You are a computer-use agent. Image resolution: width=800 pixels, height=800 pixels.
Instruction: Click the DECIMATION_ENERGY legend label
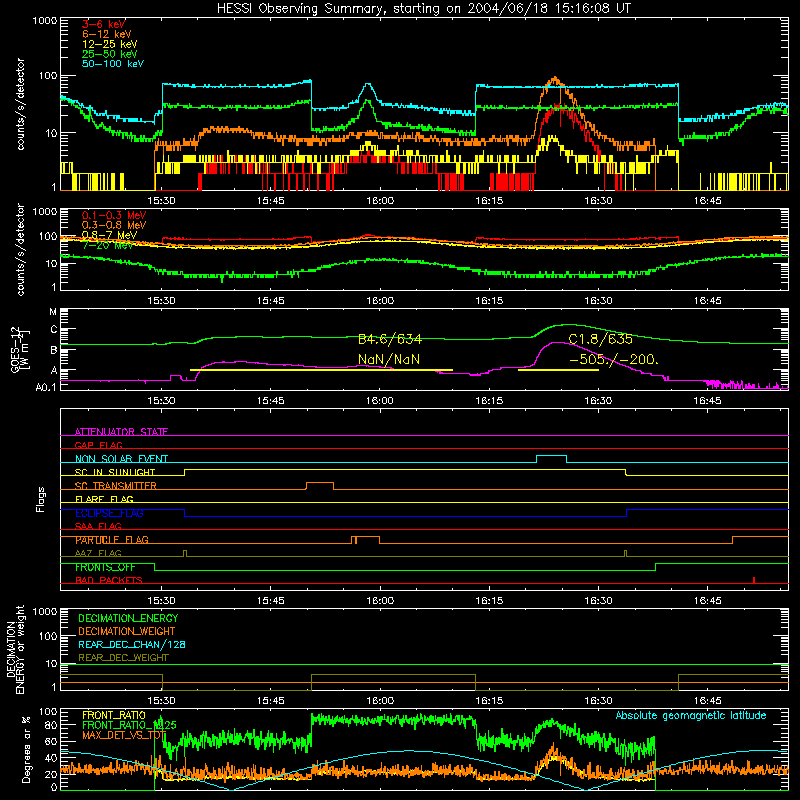(x=128, y=618)
